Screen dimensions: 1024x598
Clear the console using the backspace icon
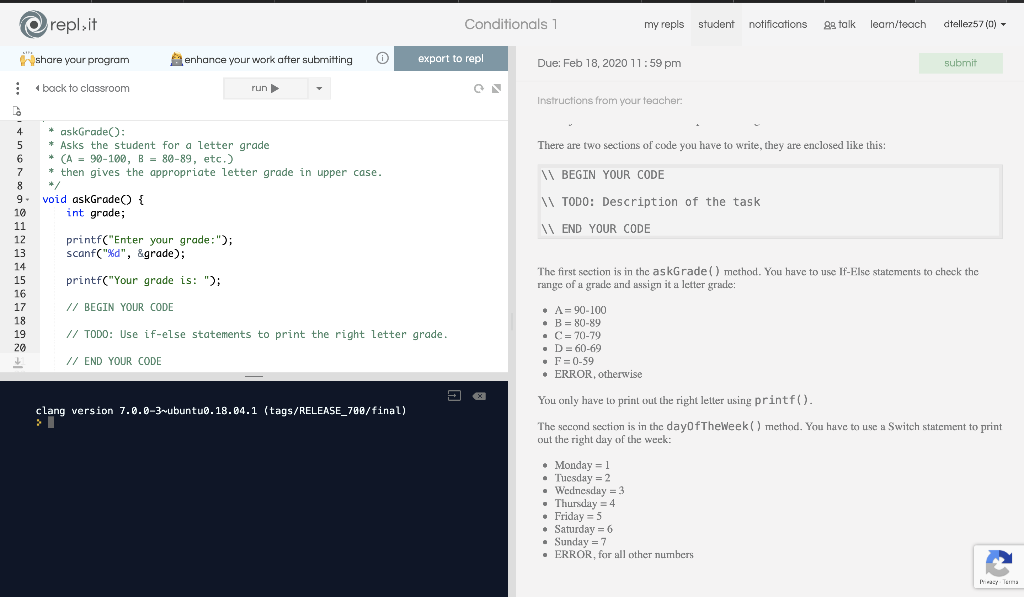pyautogui.click(x=478, y=395)
